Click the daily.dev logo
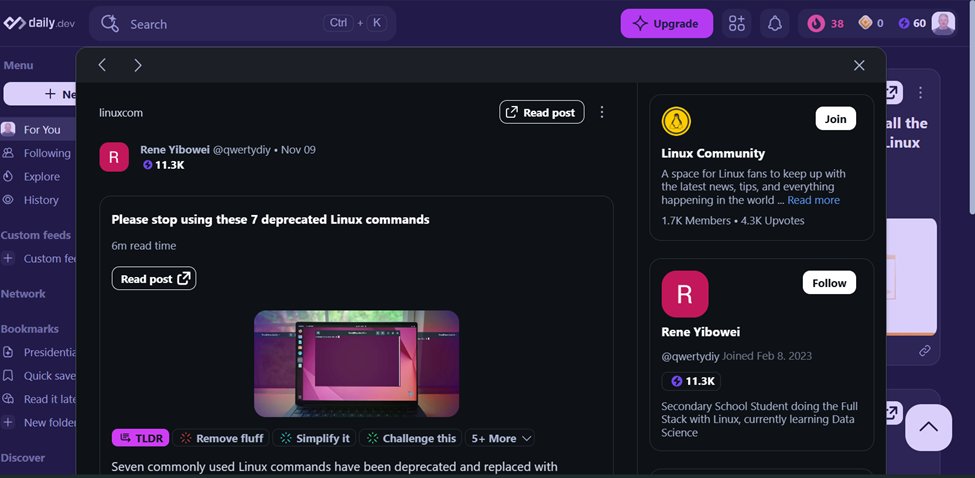The width and height of the screenshot is (975, 478). (39, 23)
